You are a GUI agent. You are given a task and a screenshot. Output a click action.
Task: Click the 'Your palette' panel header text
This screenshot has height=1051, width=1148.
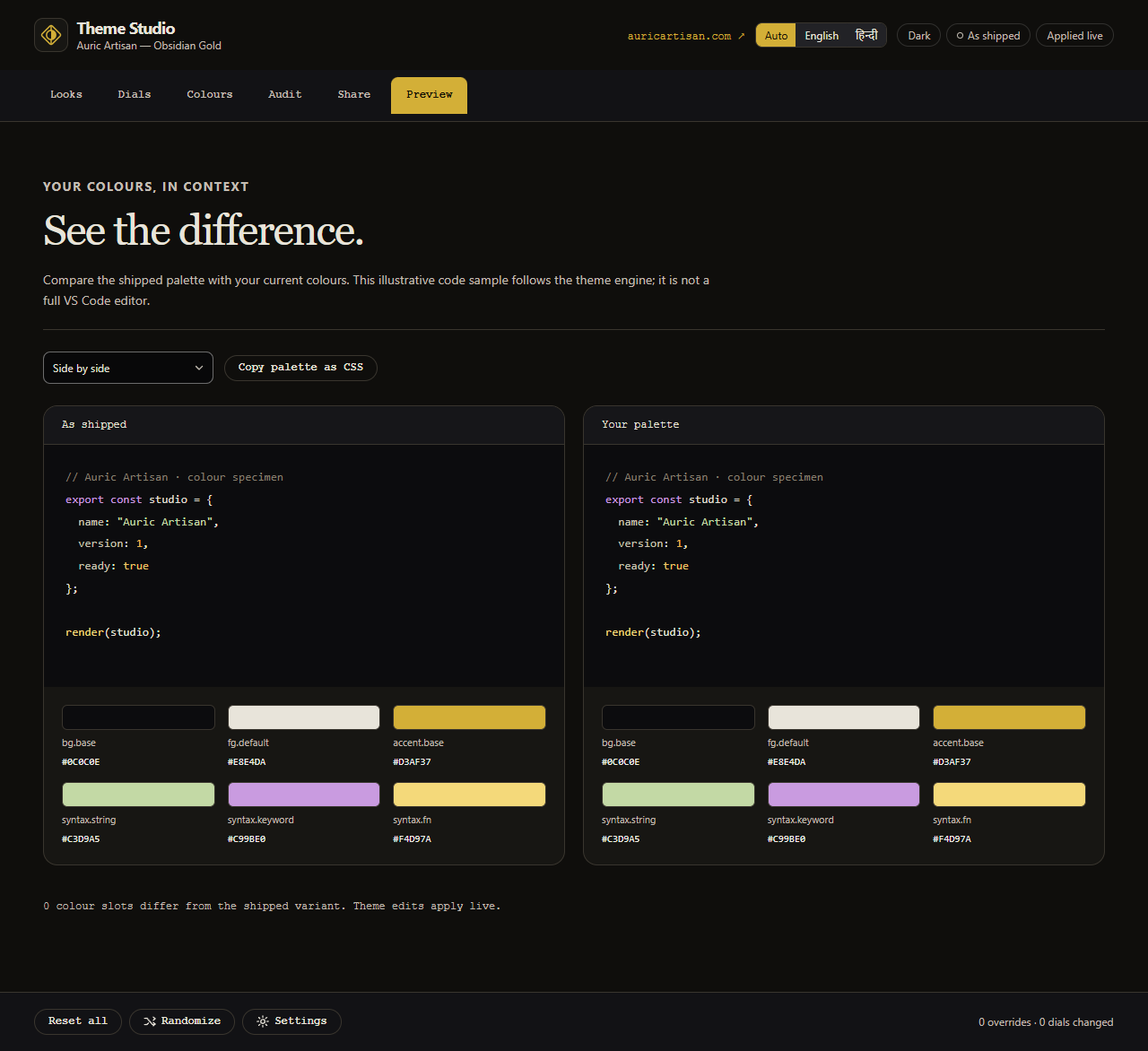point(640,425)
